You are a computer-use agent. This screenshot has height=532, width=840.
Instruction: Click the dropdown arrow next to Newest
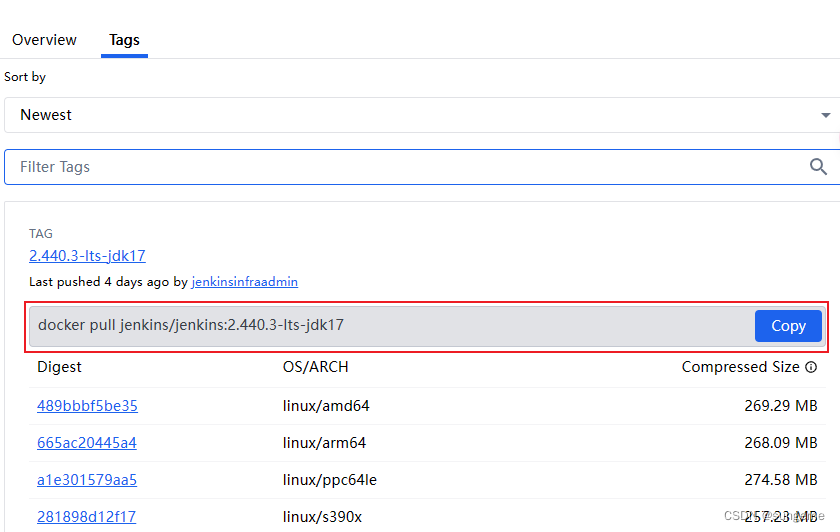[826, 115]
